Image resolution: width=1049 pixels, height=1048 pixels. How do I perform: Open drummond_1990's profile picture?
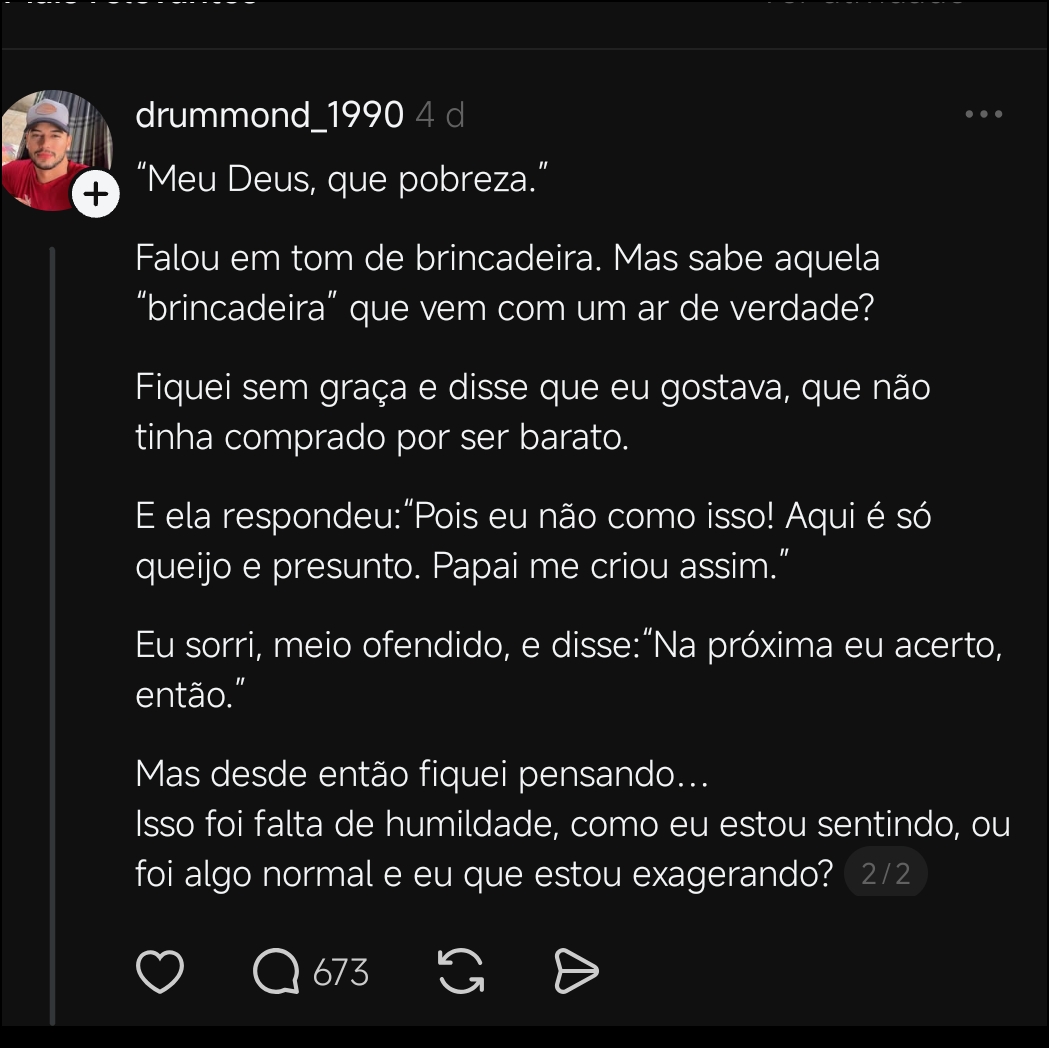[x=55, y=148]
